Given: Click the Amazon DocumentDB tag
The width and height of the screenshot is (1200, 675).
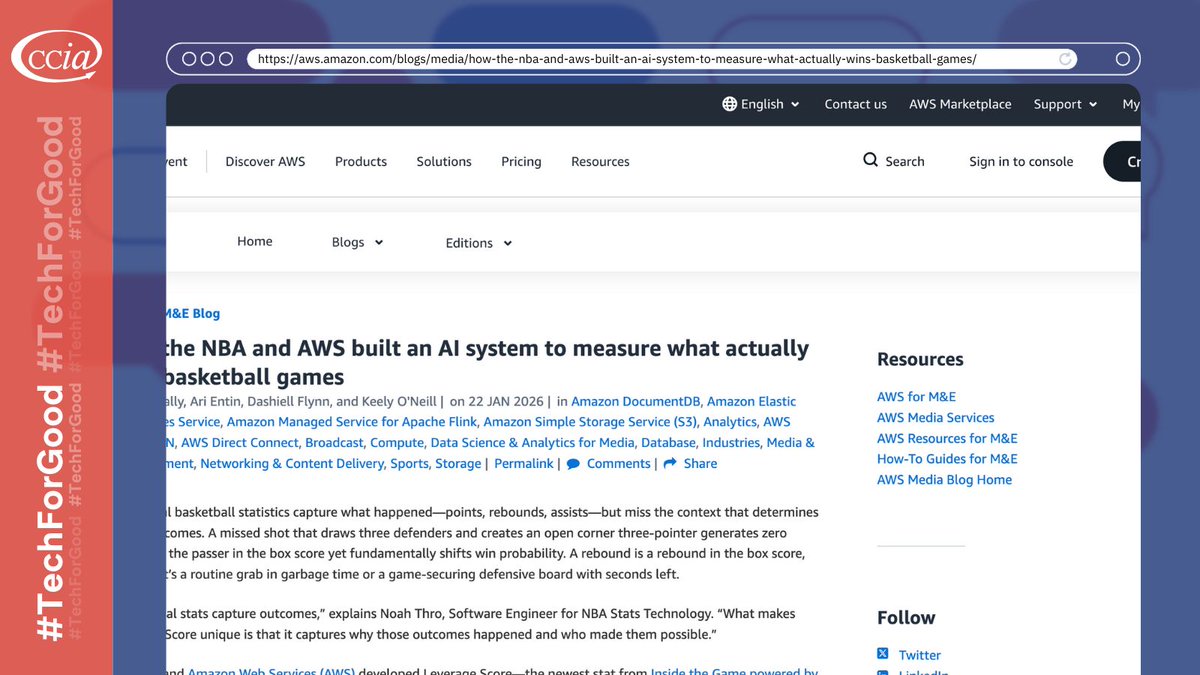Looking at the screenshot, I should tap(635, 401).
